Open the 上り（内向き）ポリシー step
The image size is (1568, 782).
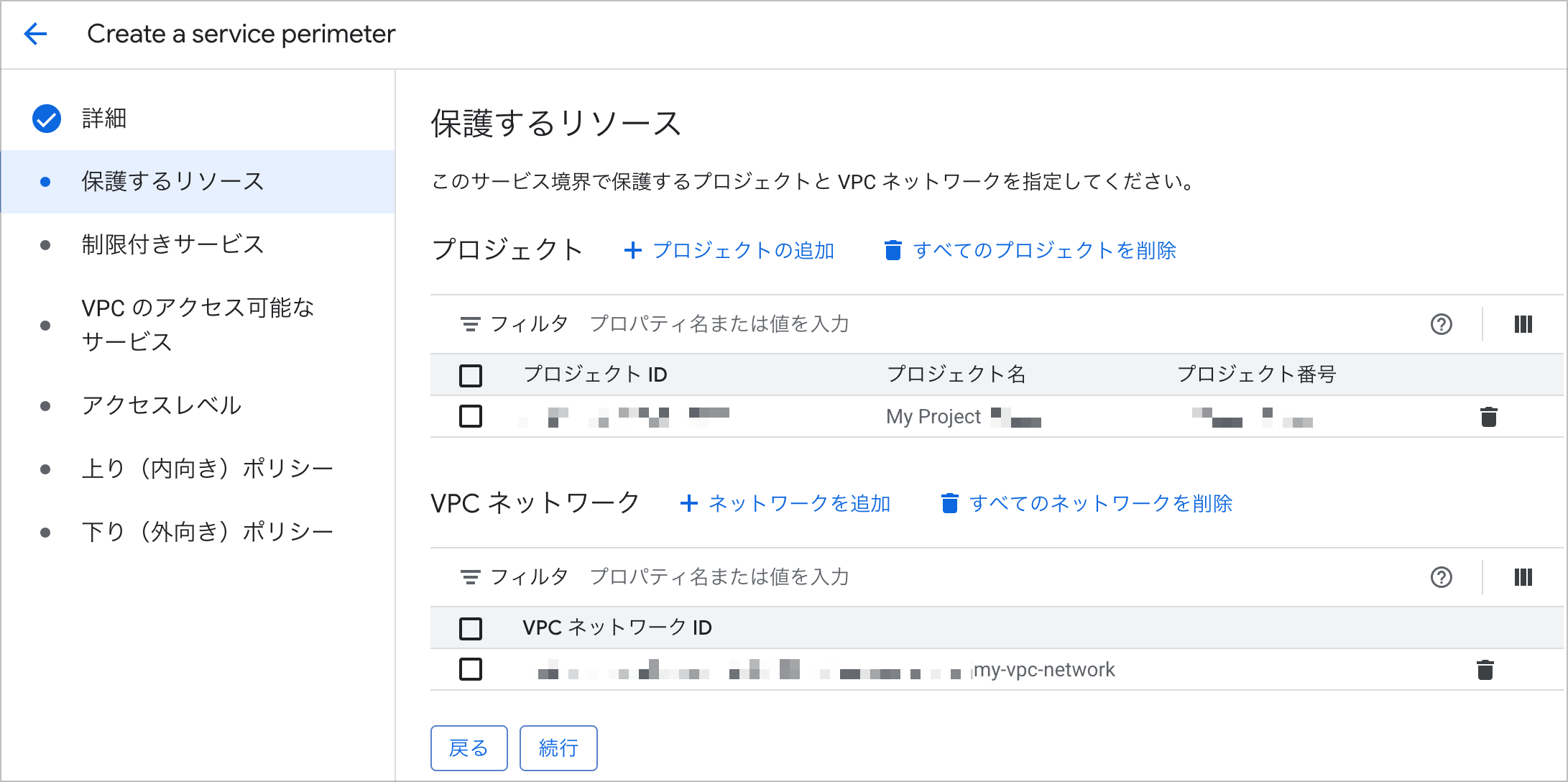pos(207,467)
